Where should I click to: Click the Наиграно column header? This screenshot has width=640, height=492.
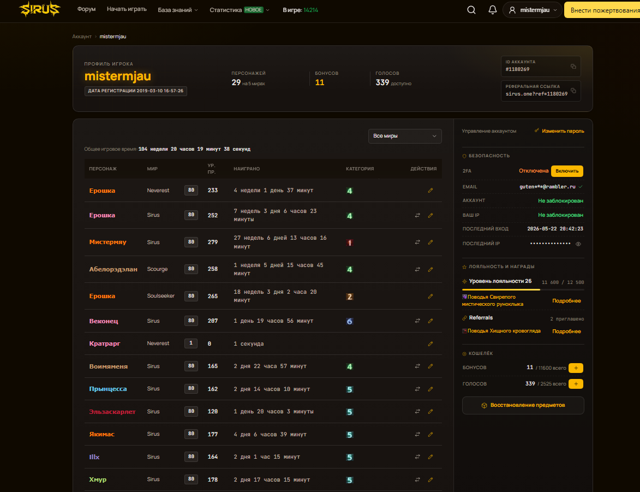247,169
